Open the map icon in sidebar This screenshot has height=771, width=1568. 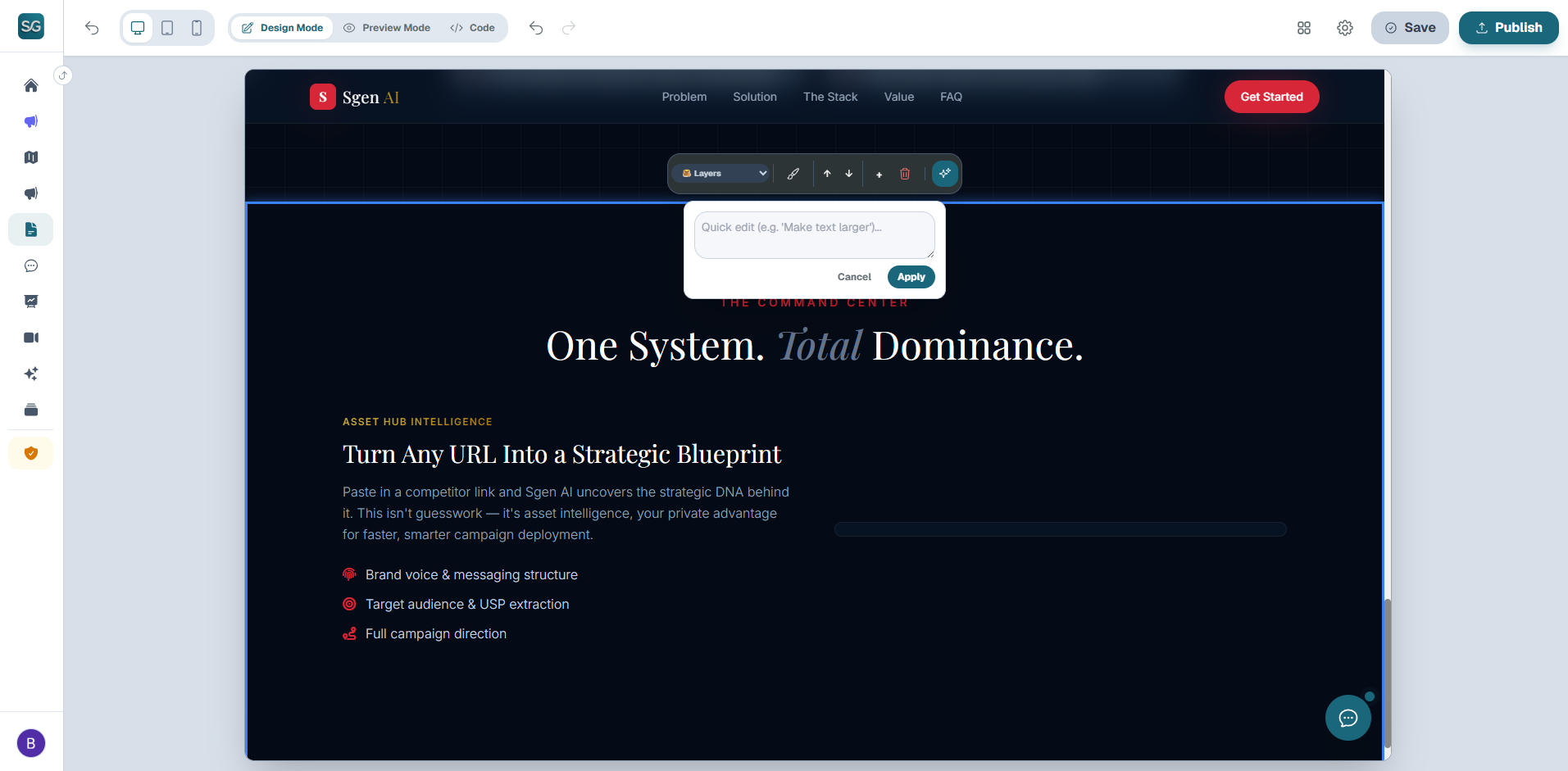[31, 157]
